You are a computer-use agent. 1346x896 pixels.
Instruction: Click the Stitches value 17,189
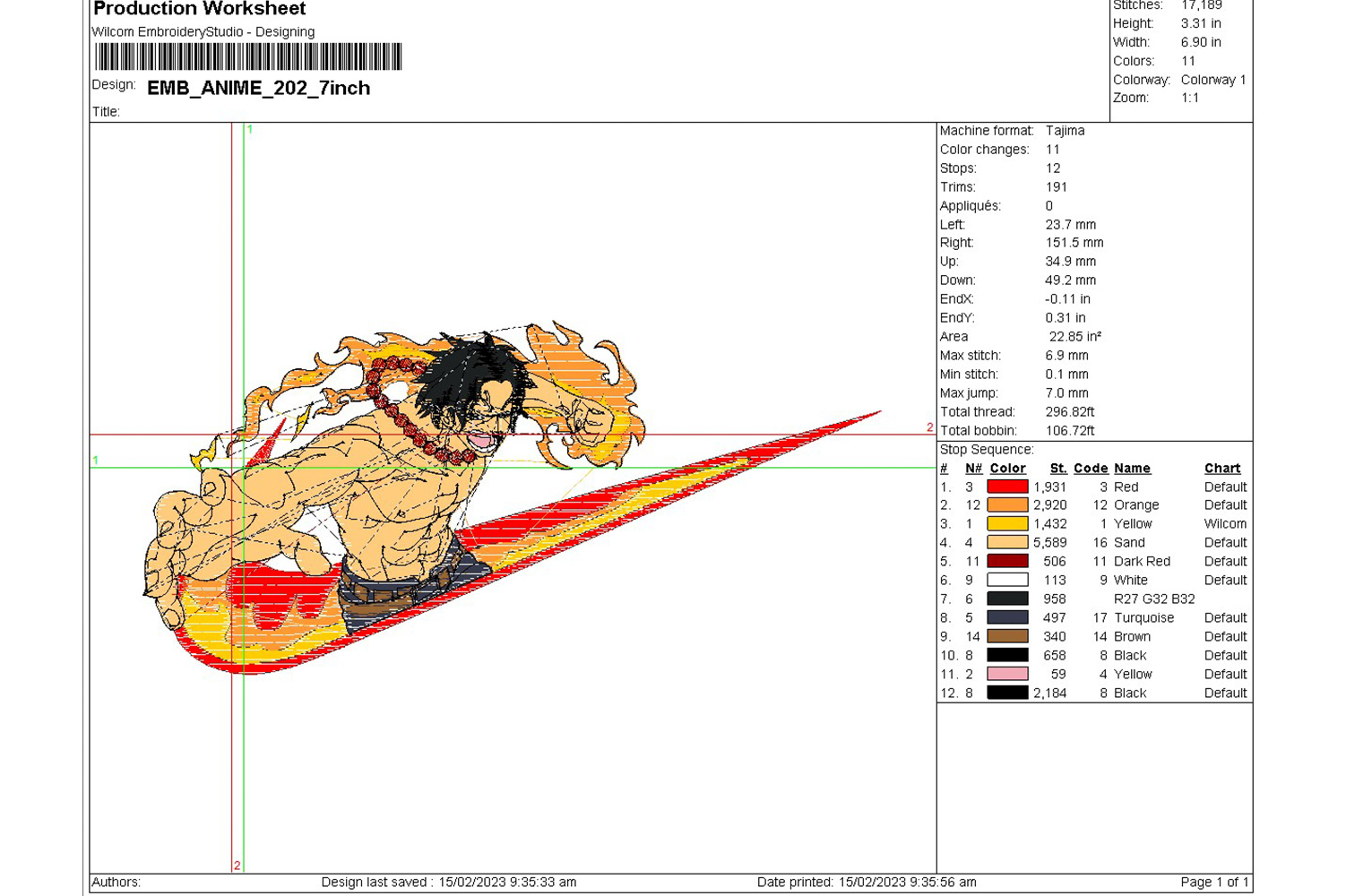click(1201, 5)
